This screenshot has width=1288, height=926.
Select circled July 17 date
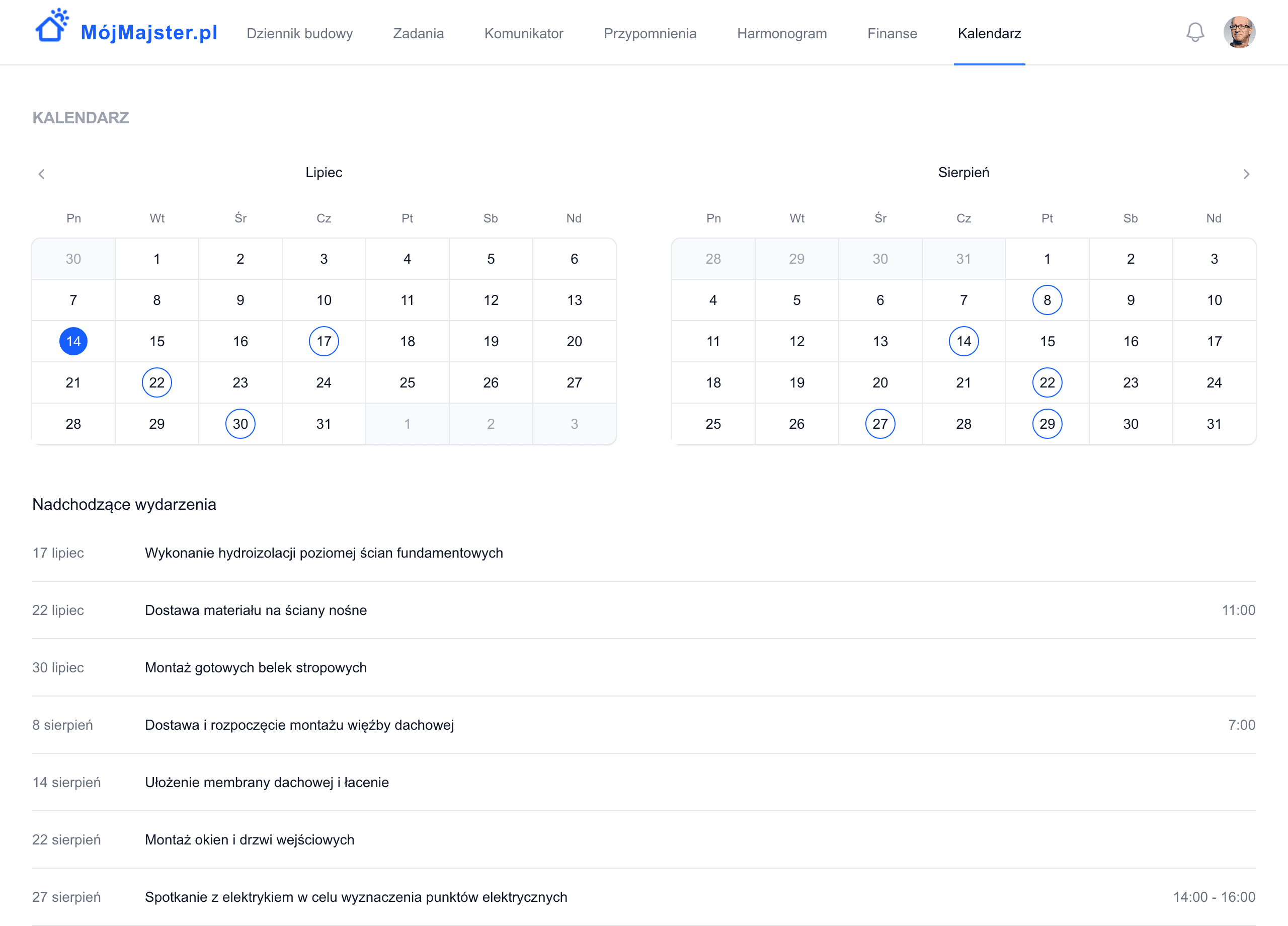pyautogui.click(x=324, y=341)
